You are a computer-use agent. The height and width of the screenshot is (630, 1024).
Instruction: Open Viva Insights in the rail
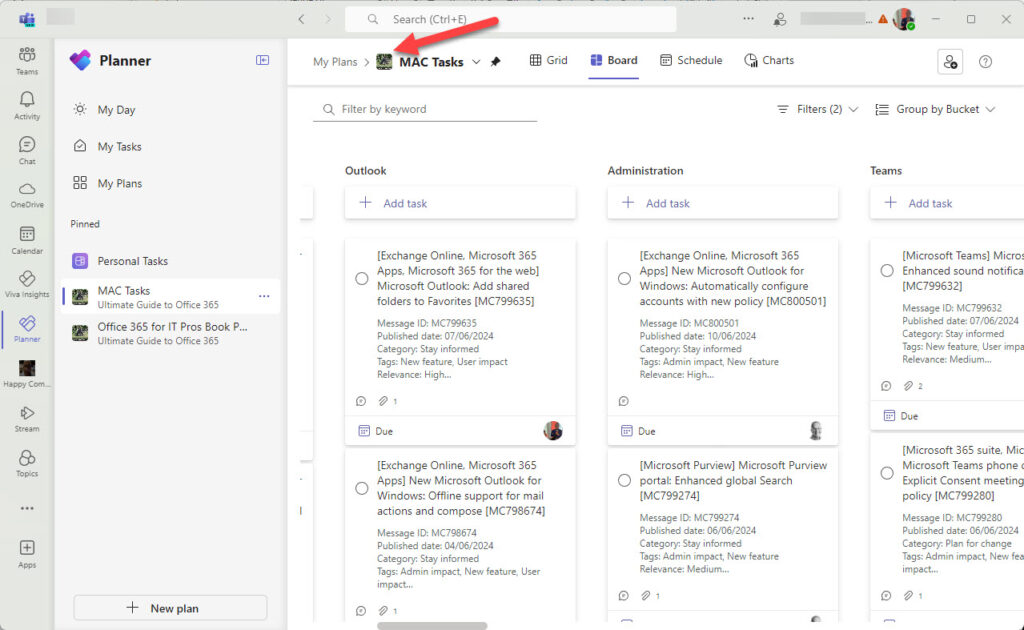pyautogui.click(x=27, y=285)
